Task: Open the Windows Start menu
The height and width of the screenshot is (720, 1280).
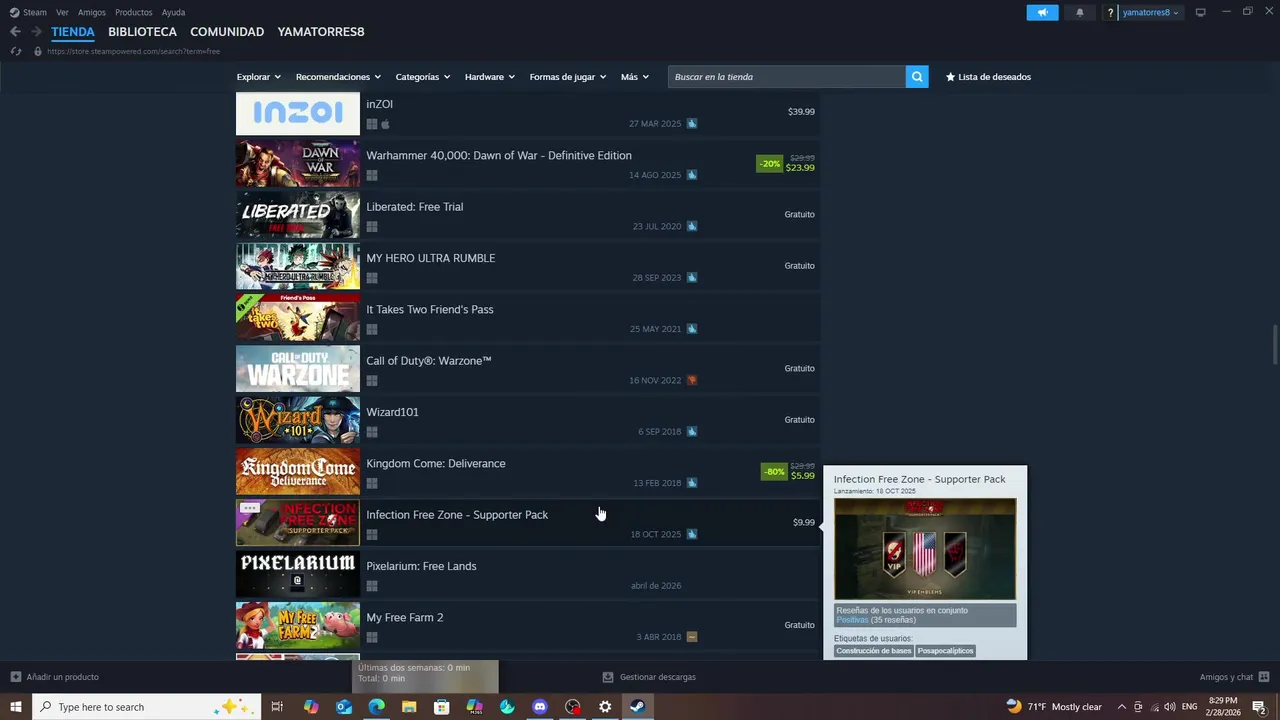Action: (16, 707)
